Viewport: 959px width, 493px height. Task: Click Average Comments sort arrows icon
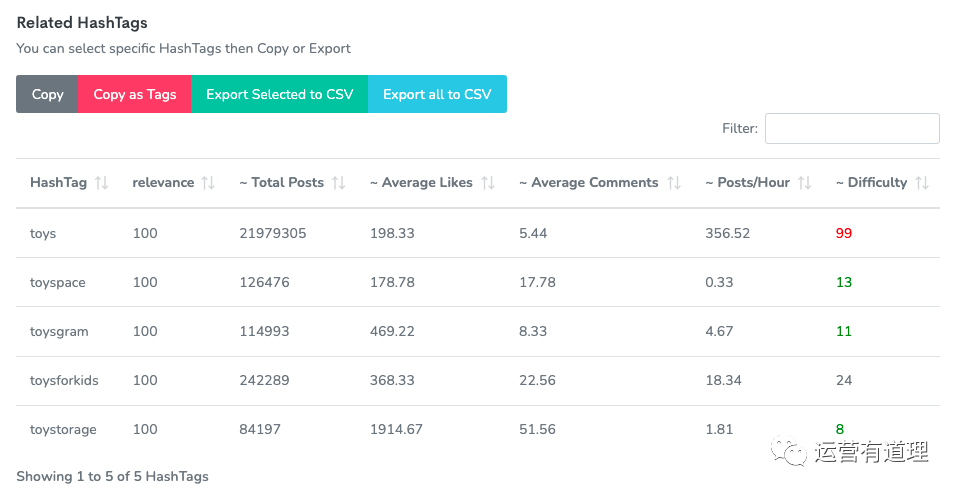click(x=673, y=183)
